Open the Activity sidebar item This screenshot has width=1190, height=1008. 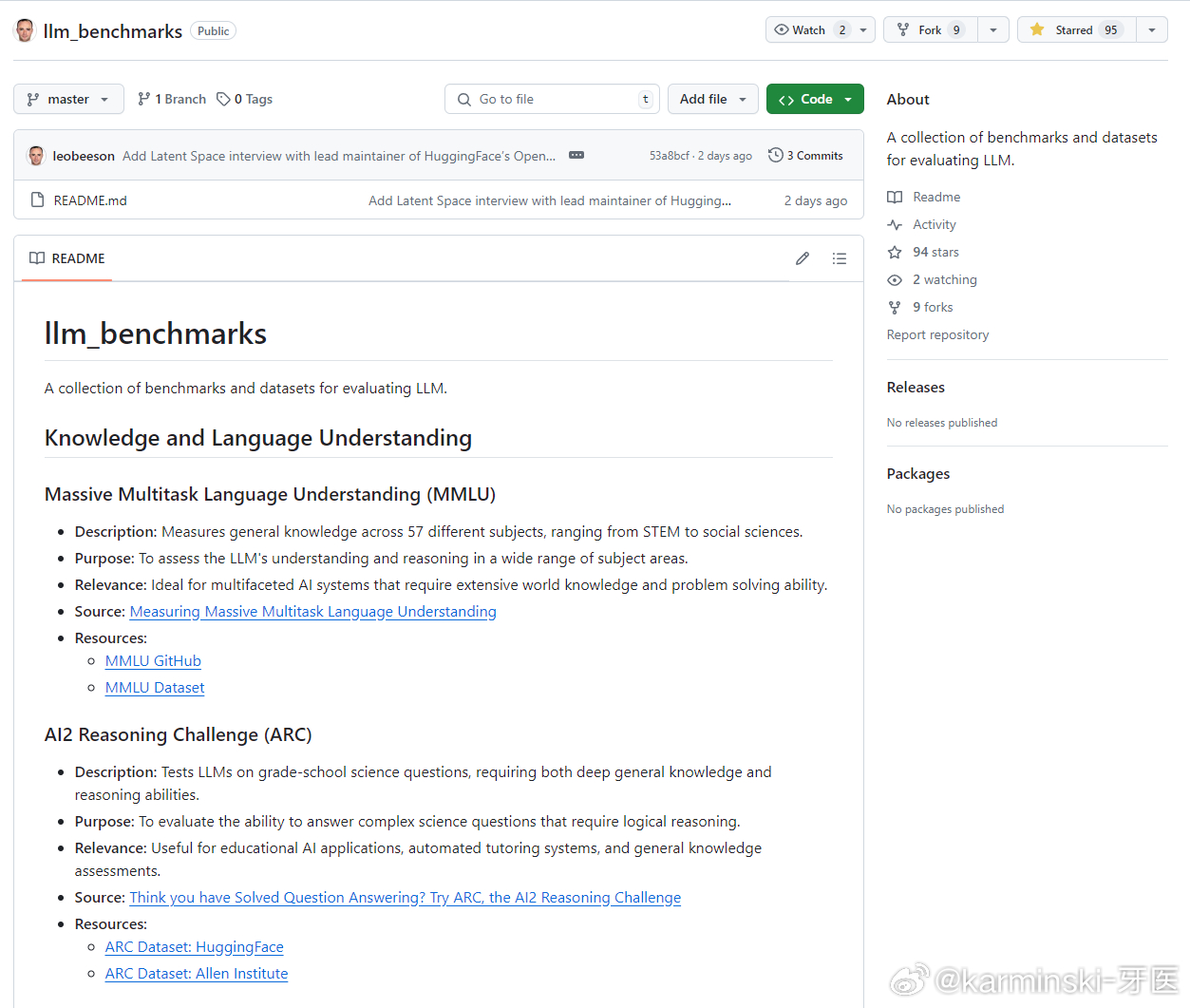pos(934,224)
